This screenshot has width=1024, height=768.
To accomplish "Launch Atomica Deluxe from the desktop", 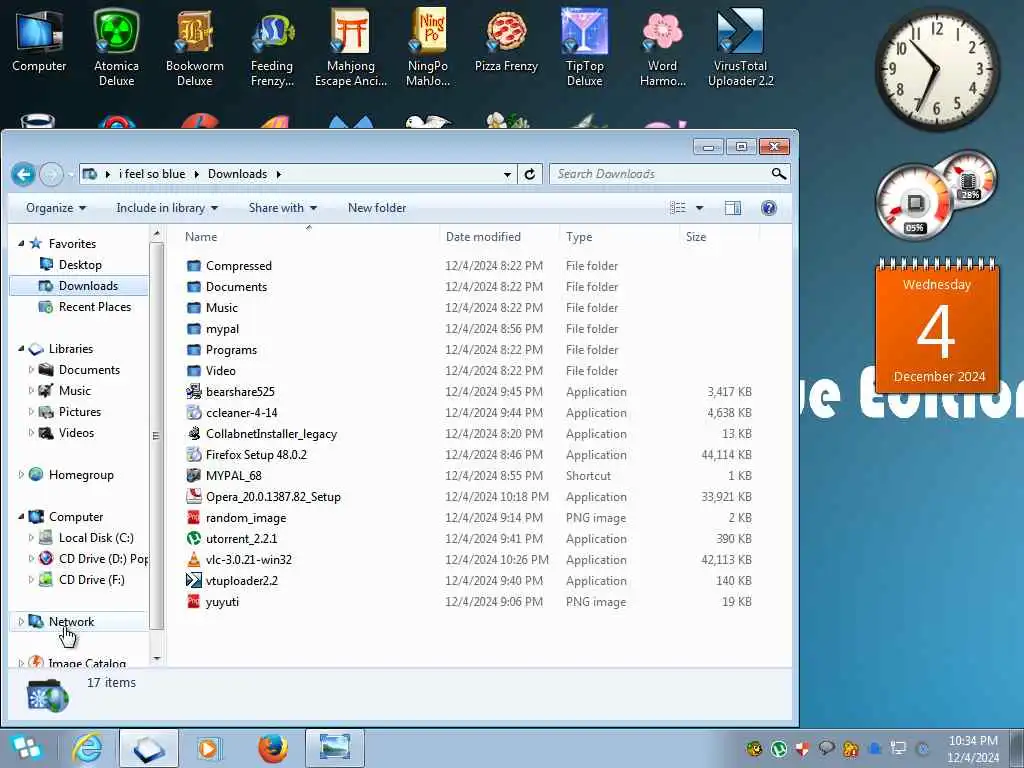I will (x=116, y=47).
